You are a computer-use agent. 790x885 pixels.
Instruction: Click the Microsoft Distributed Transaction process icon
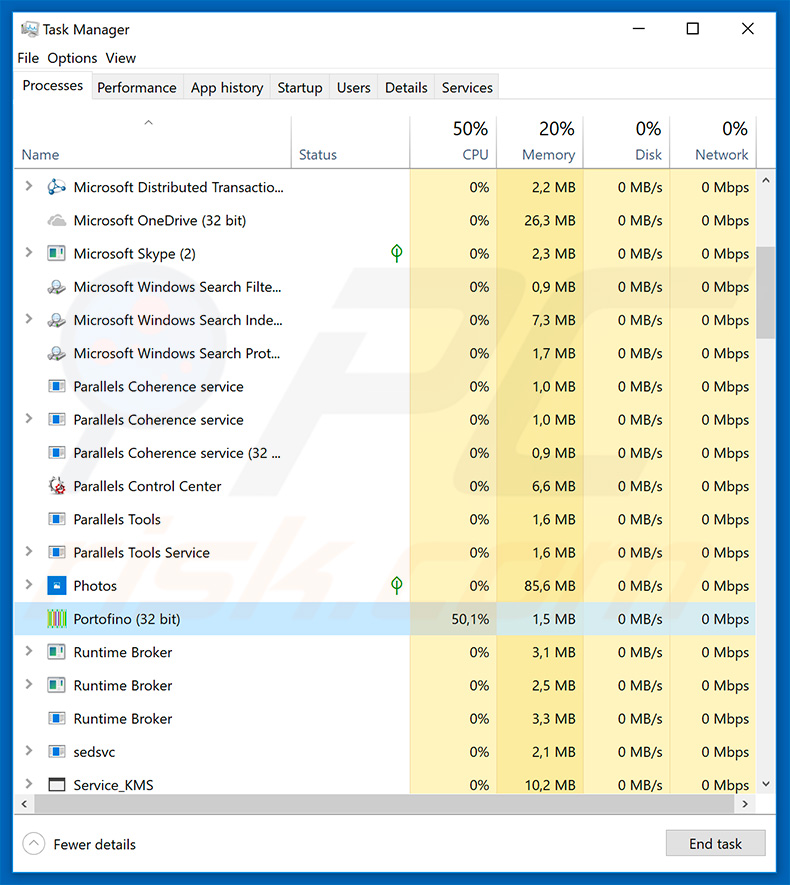click(x=56, y=187)
